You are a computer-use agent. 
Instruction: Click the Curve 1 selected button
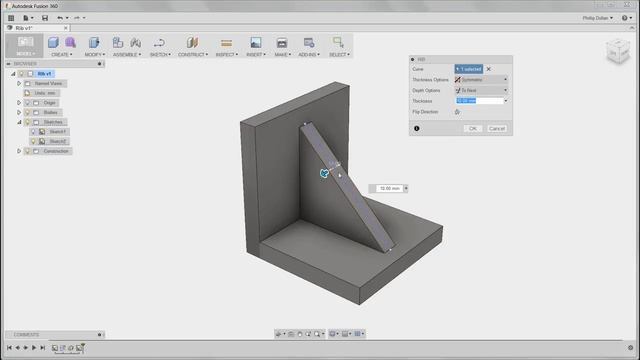click(469, 69)
